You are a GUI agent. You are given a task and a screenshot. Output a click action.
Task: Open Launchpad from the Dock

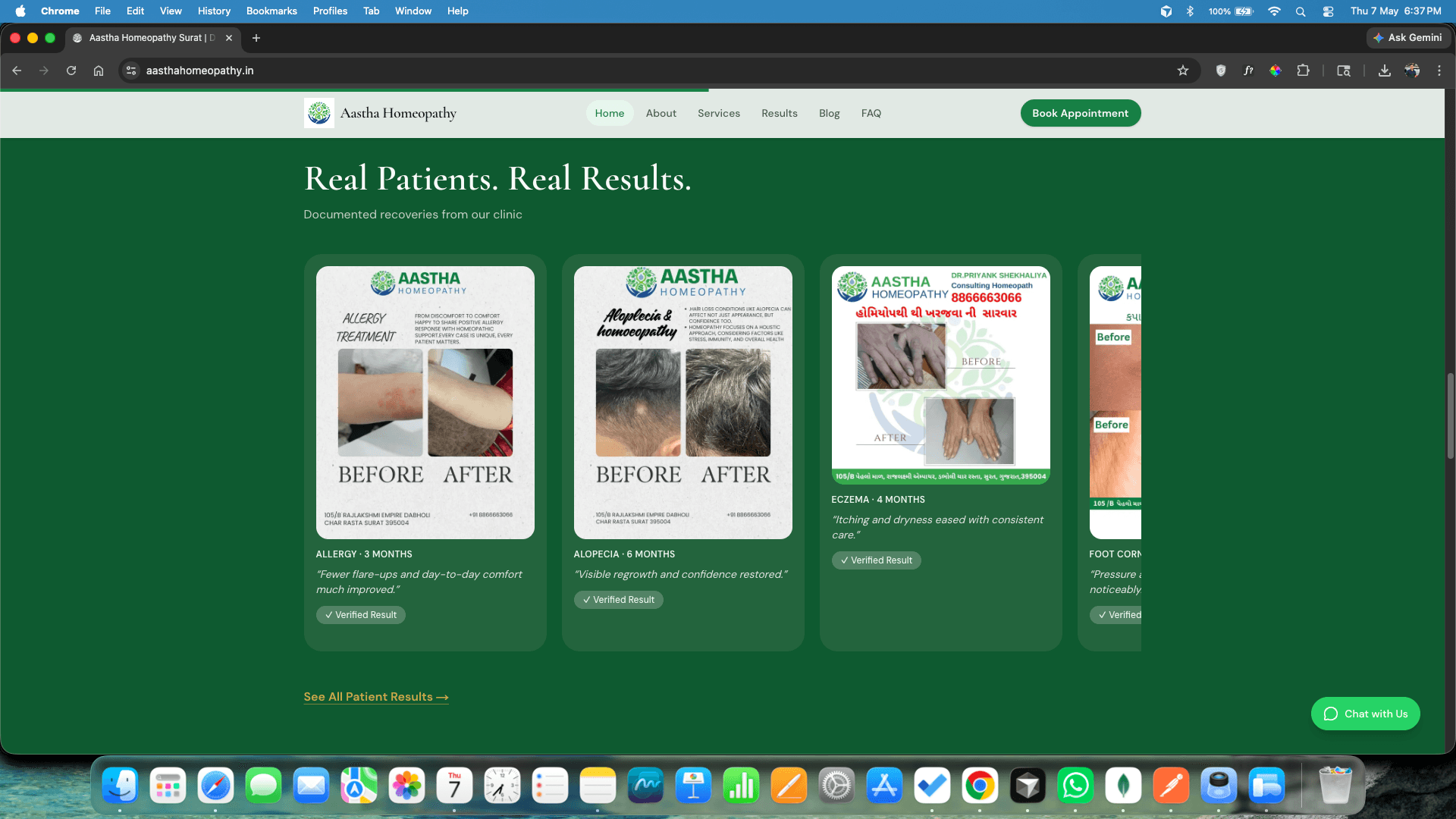click(168, 785)
